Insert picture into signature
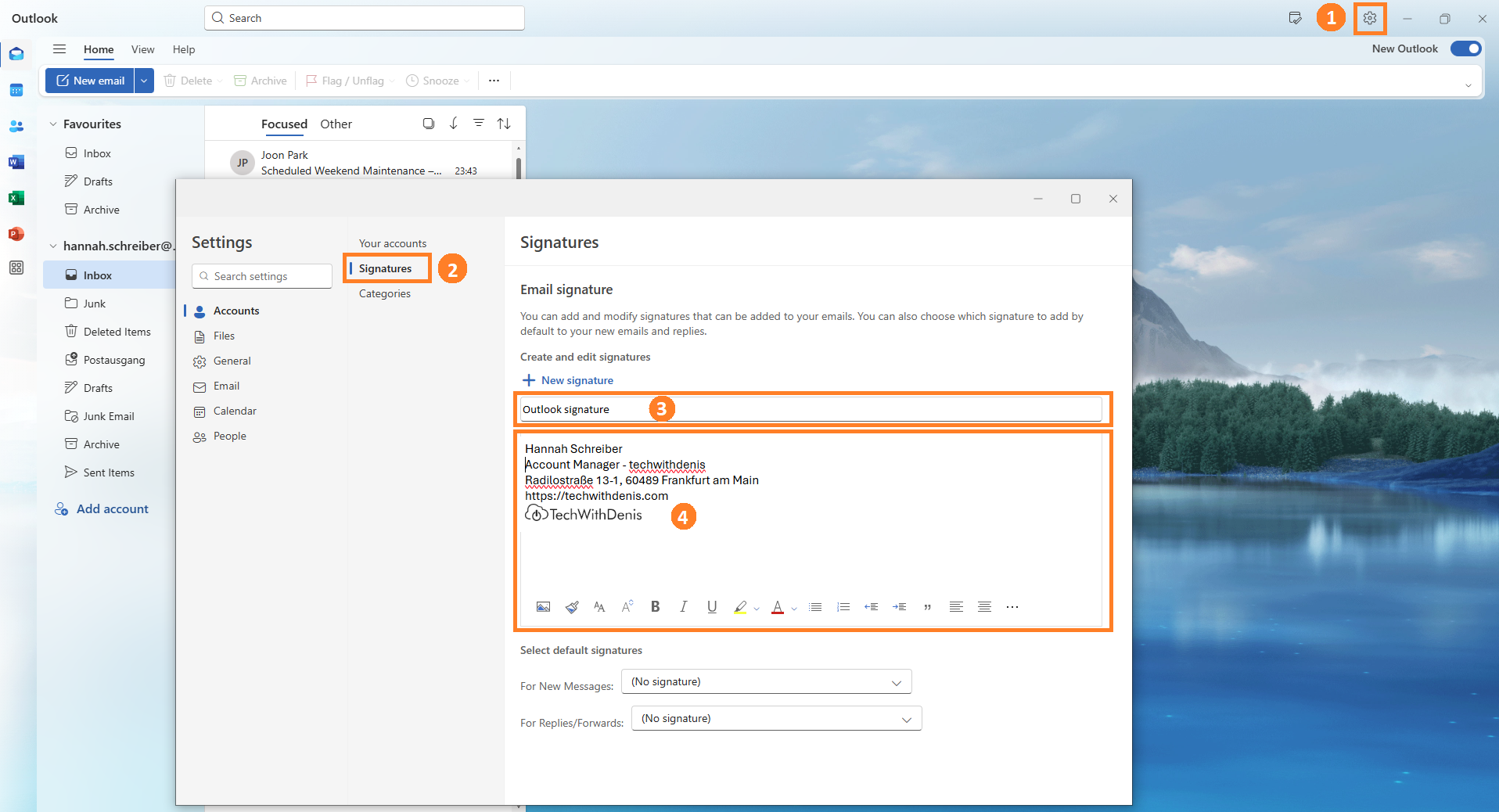This screenshot has width=1499, height=812. (543, 607)
